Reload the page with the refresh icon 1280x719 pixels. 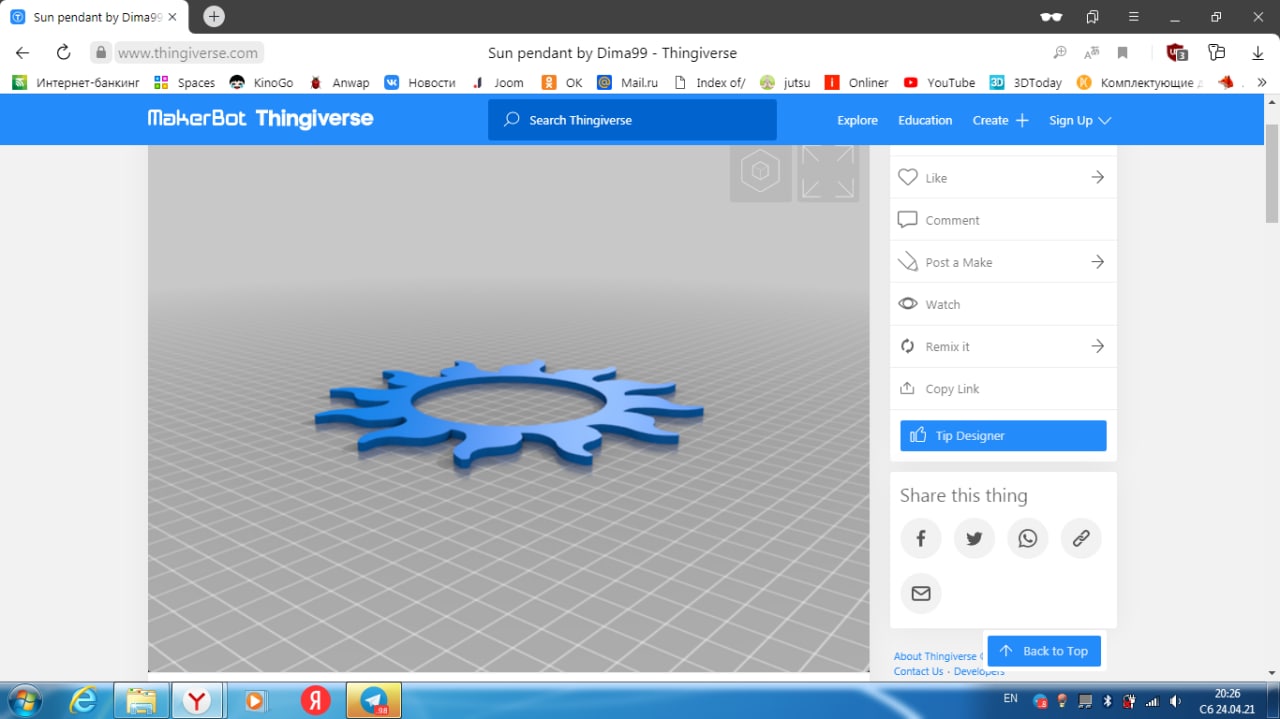63,53
